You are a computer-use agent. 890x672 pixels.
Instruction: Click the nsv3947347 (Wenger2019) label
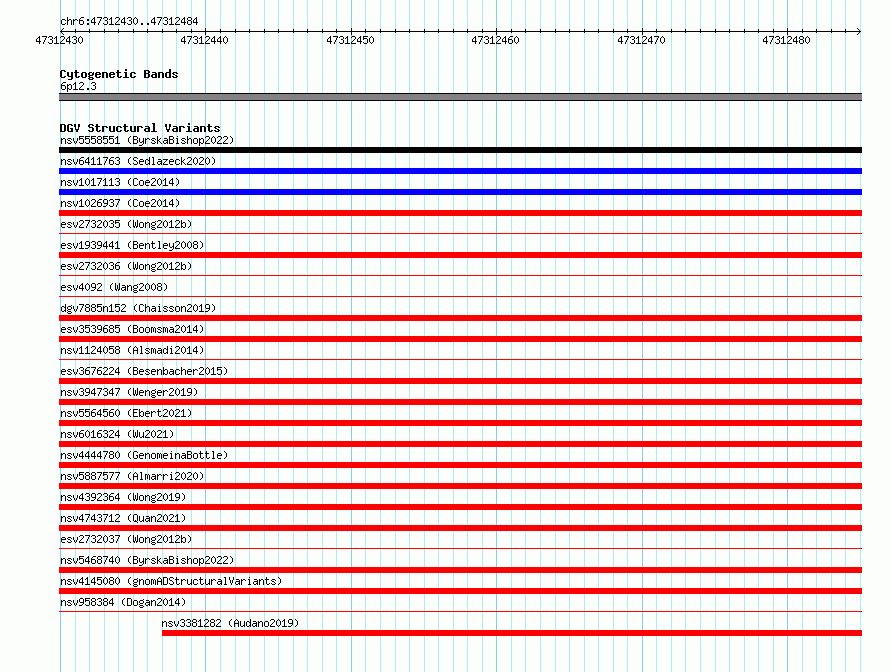pyautogui.click(x=129, y=392)
